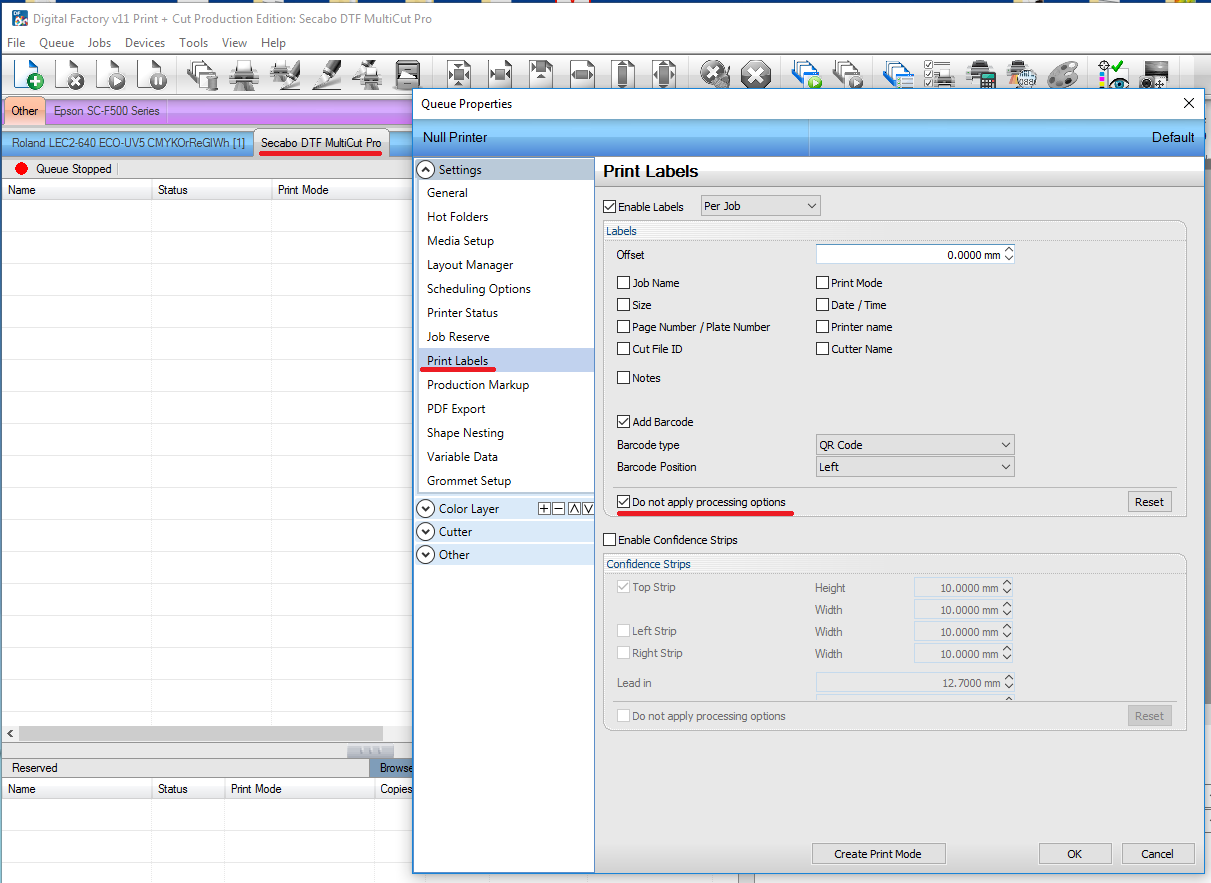This screenshot has width=1211, height=883.
Task: Open the Barcode type QR Code dropdown
Action: point(915,445)
